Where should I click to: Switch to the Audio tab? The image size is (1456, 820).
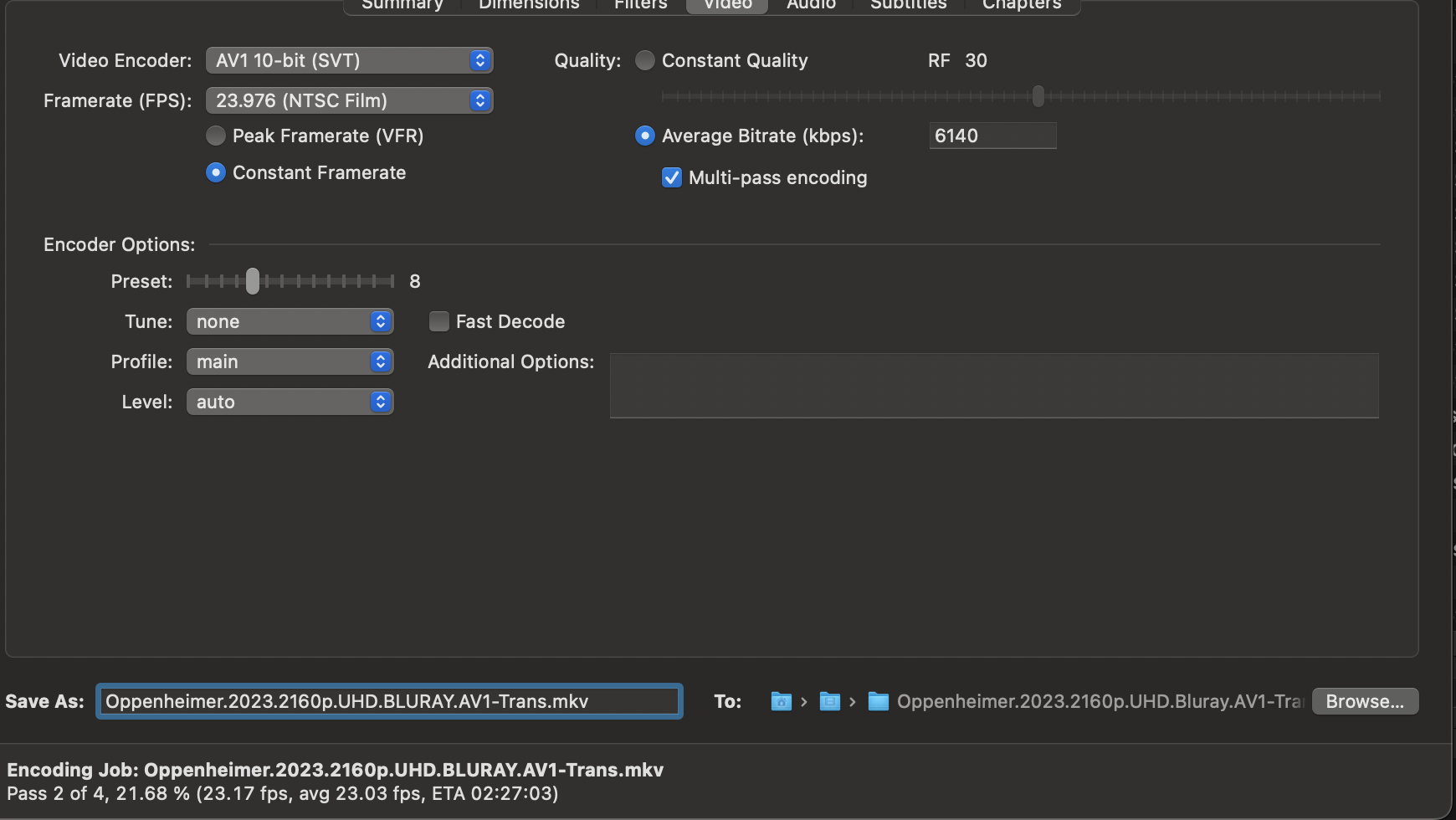pos(811,5)
